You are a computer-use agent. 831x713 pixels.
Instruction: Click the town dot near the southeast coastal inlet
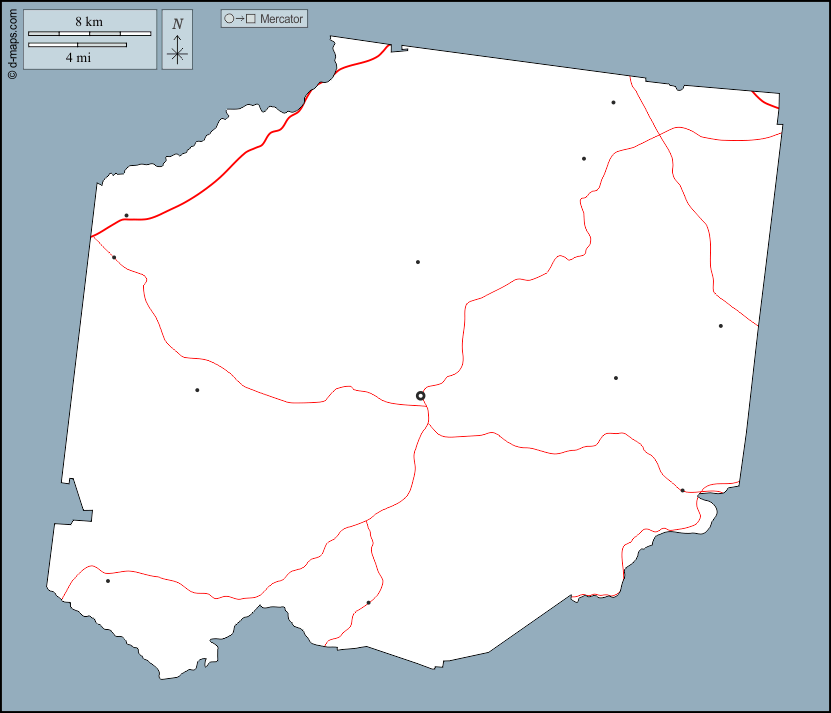tap(682, 490)
